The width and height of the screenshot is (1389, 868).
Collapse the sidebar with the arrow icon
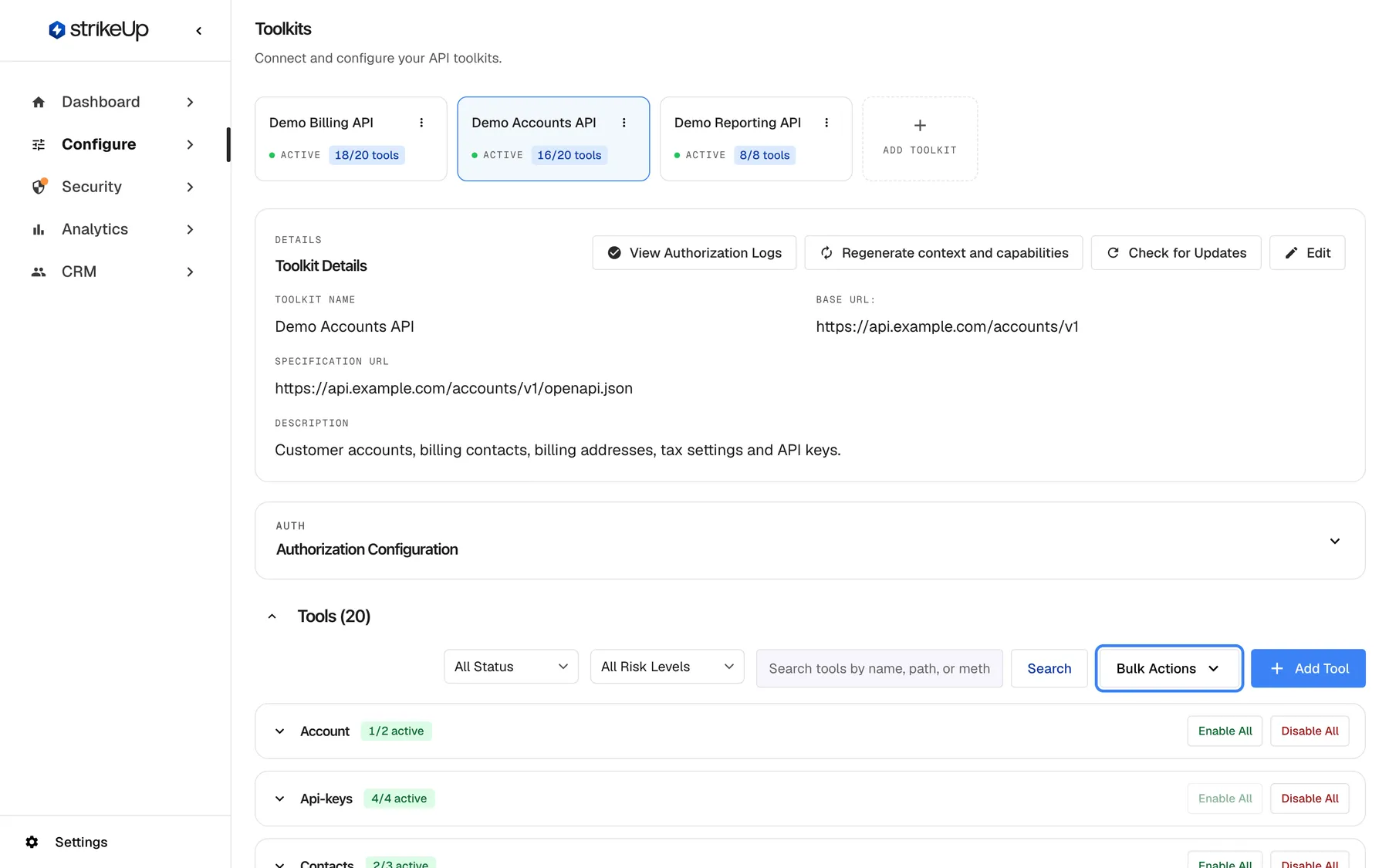199,31
